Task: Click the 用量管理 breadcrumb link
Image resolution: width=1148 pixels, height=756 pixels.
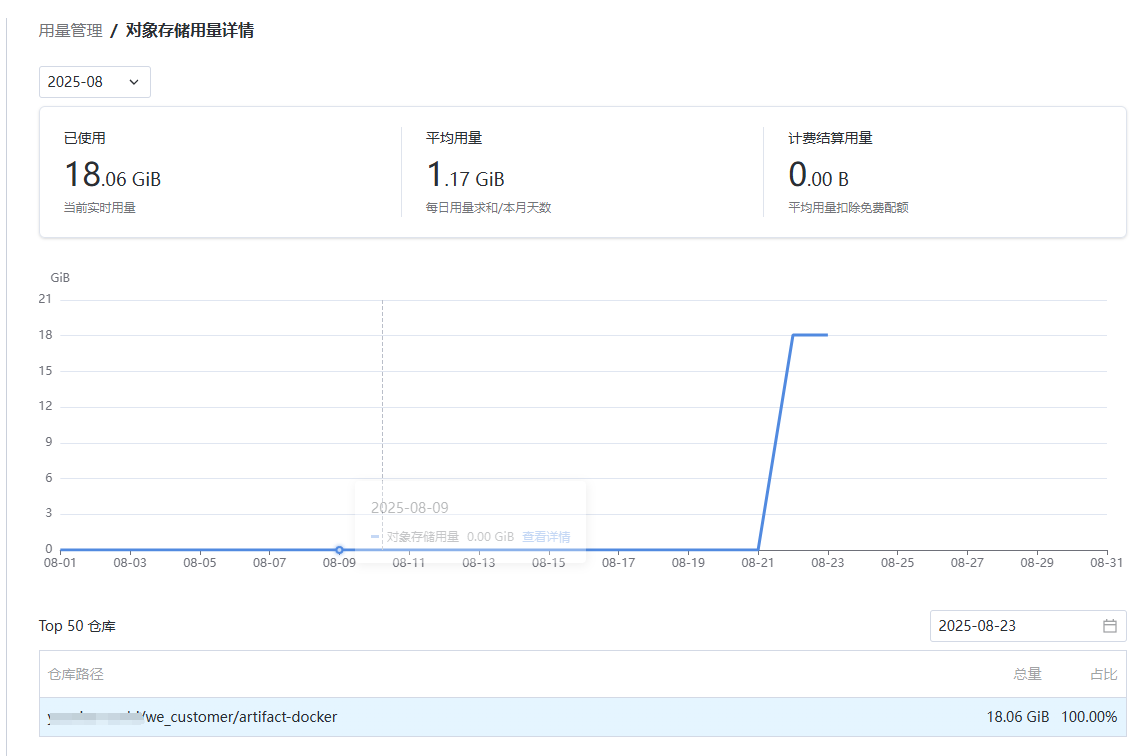Action: pos(70,31)
